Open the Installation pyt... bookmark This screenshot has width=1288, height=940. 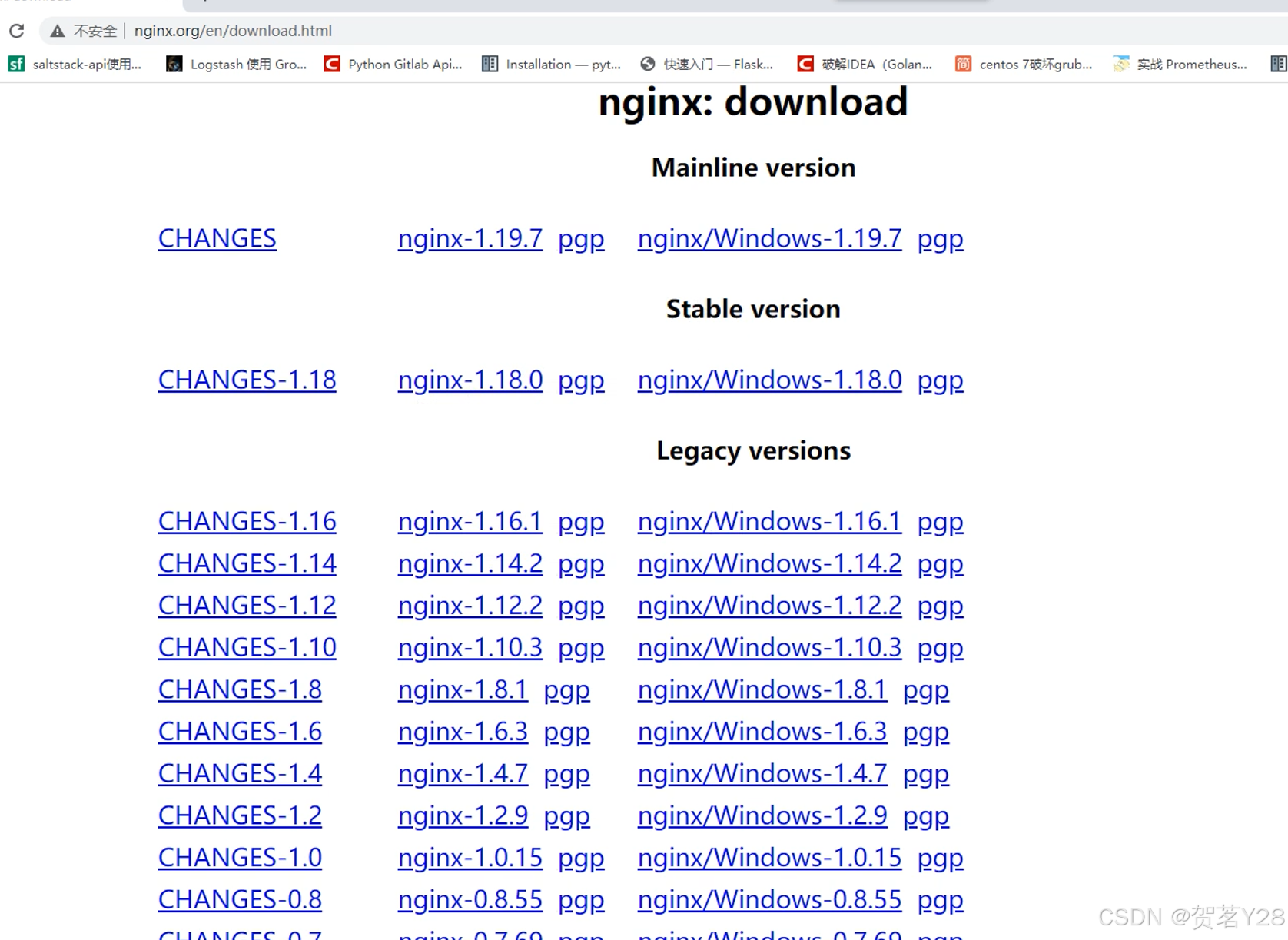tap(551, 65)
